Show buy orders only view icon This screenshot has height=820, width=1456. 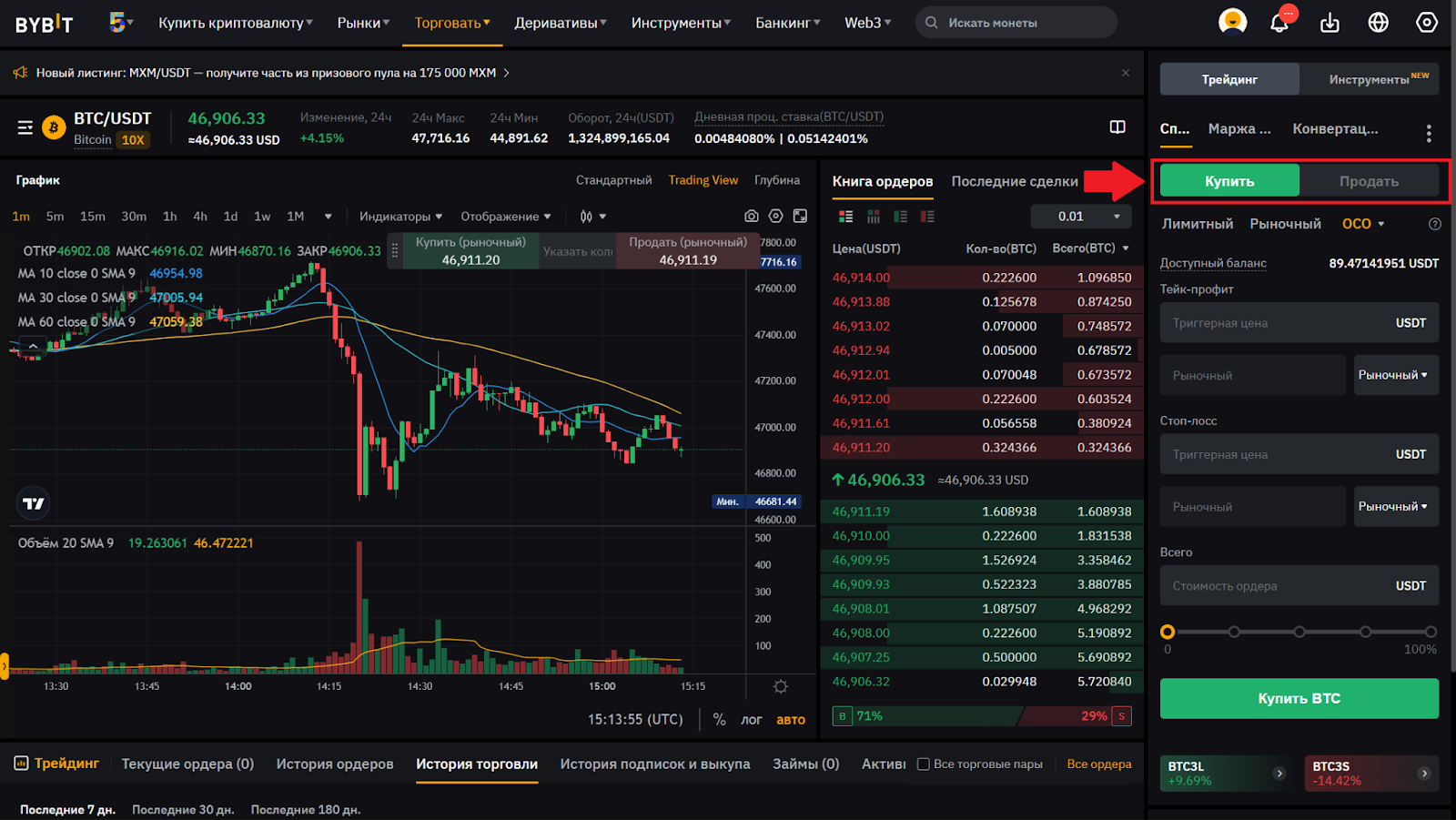(x=900, y=217)
